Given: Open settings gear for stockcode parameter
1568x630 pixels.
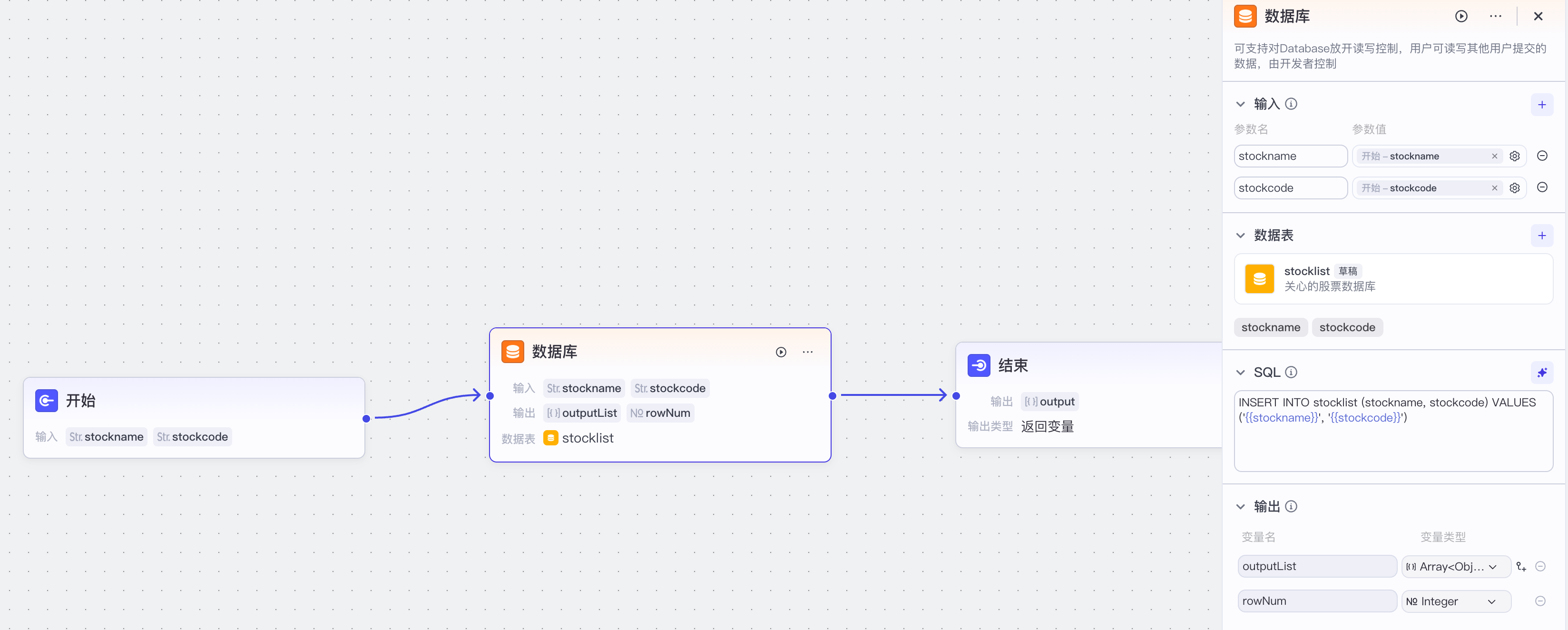Looking at the screenshot, I should (x=1514, y=188).
